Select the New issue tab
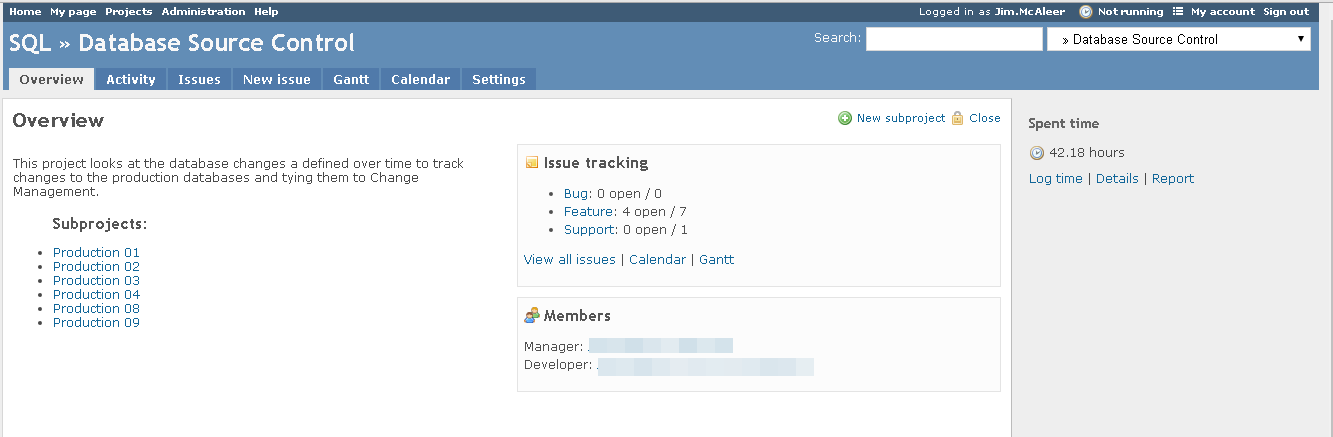 tap(277, 79)
